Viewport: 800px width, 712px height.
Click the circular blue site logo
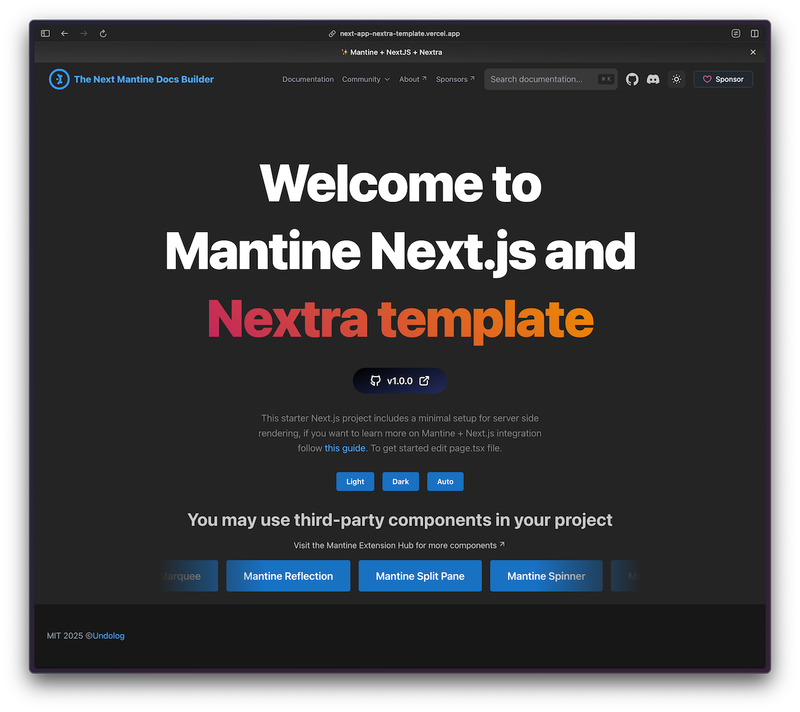59,79
